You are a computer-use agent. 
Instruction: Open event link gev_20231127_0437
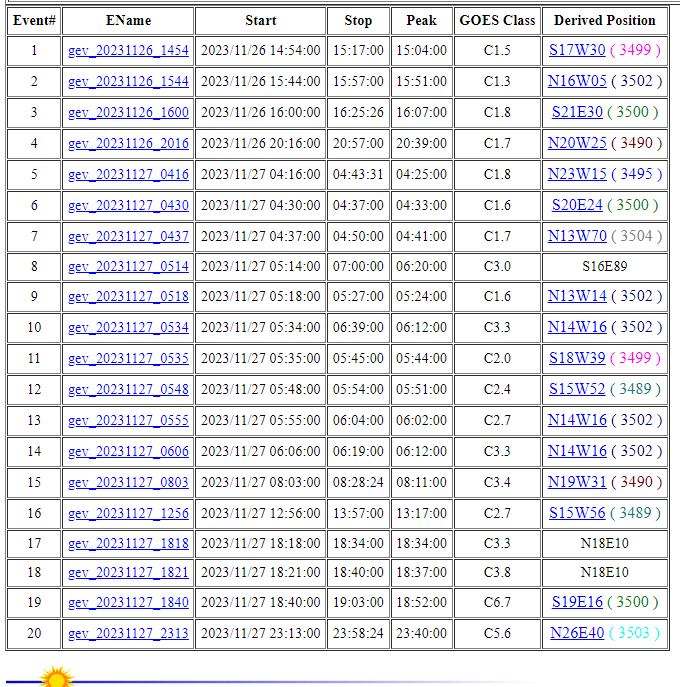tap(128, 237)
